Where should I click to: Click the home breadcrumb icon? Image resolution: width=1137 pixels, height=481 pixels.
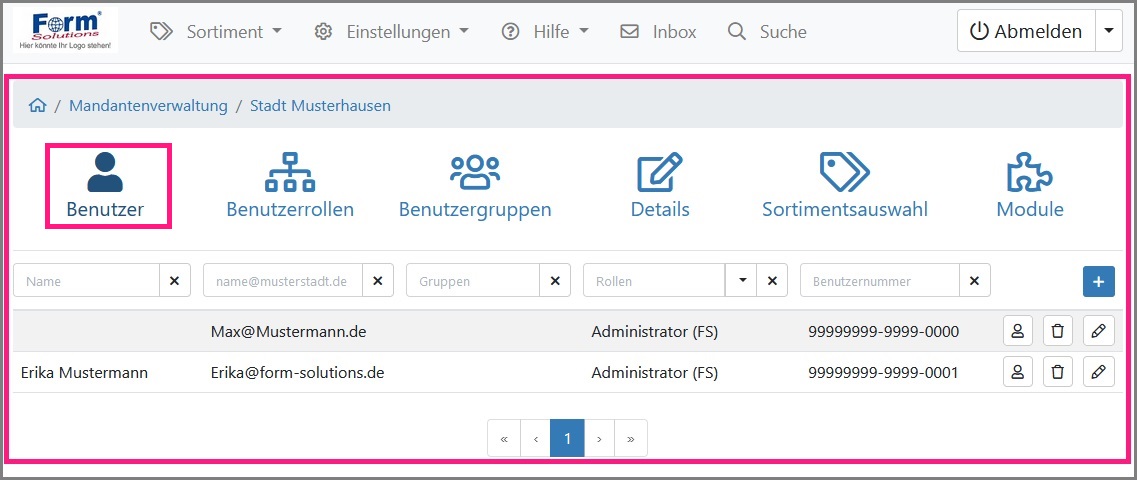[x=37, y=106]
